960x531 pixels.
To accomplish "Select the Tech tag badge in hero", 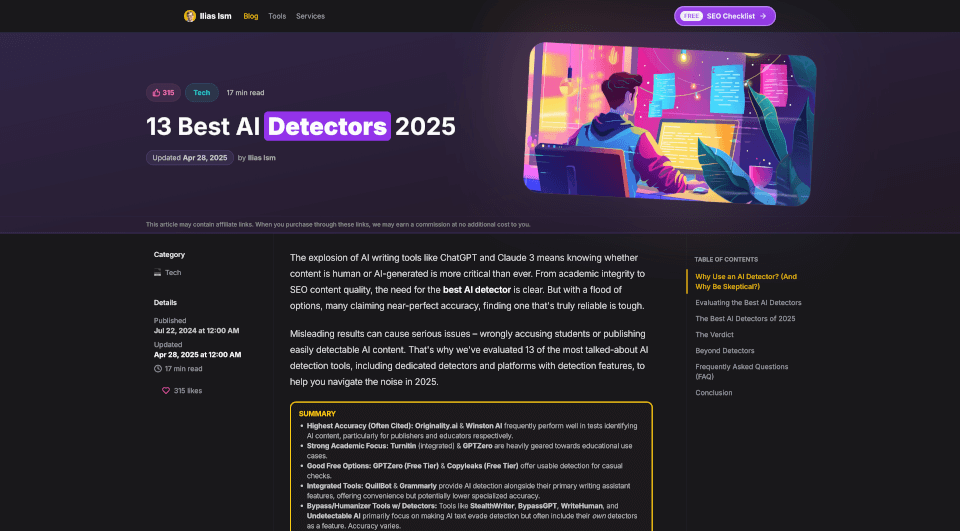I will click(201, 92).
